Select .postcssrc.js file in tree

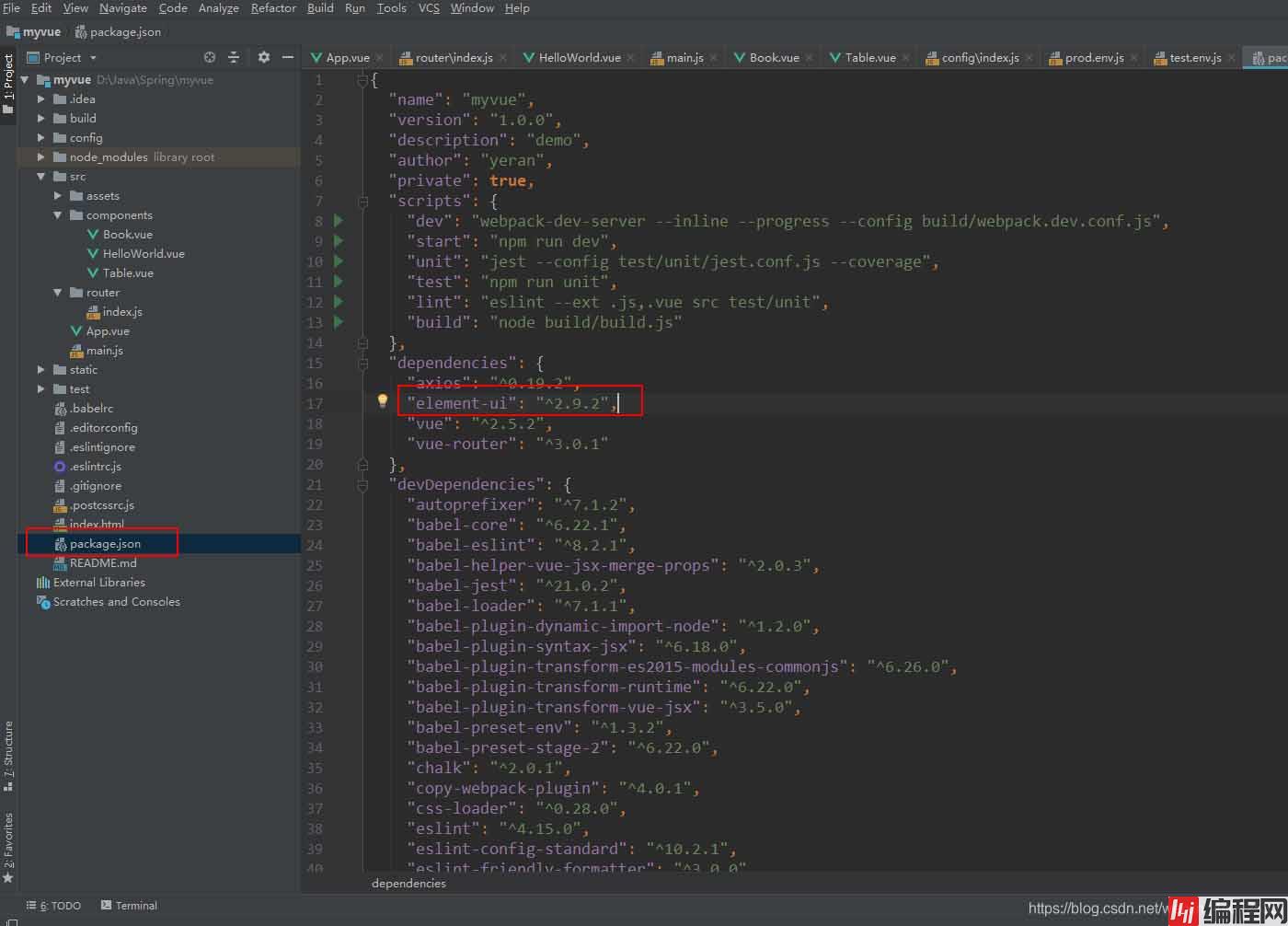point(95,504)
